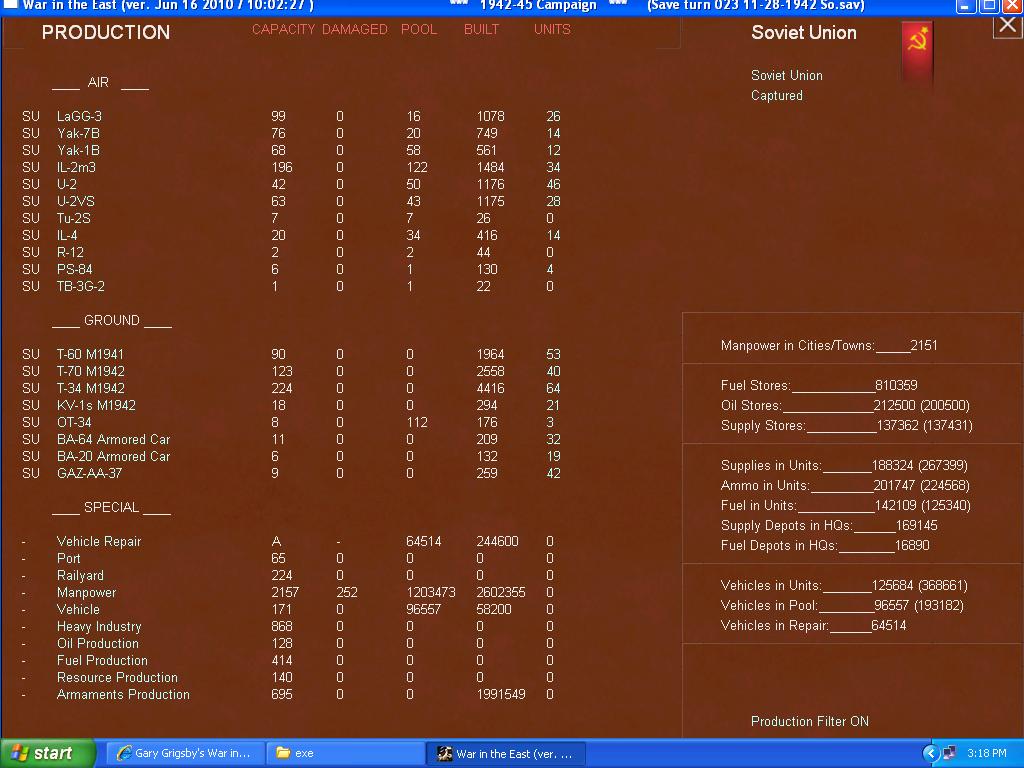Click the BA-20 Armored Car entry

point(114,456)
